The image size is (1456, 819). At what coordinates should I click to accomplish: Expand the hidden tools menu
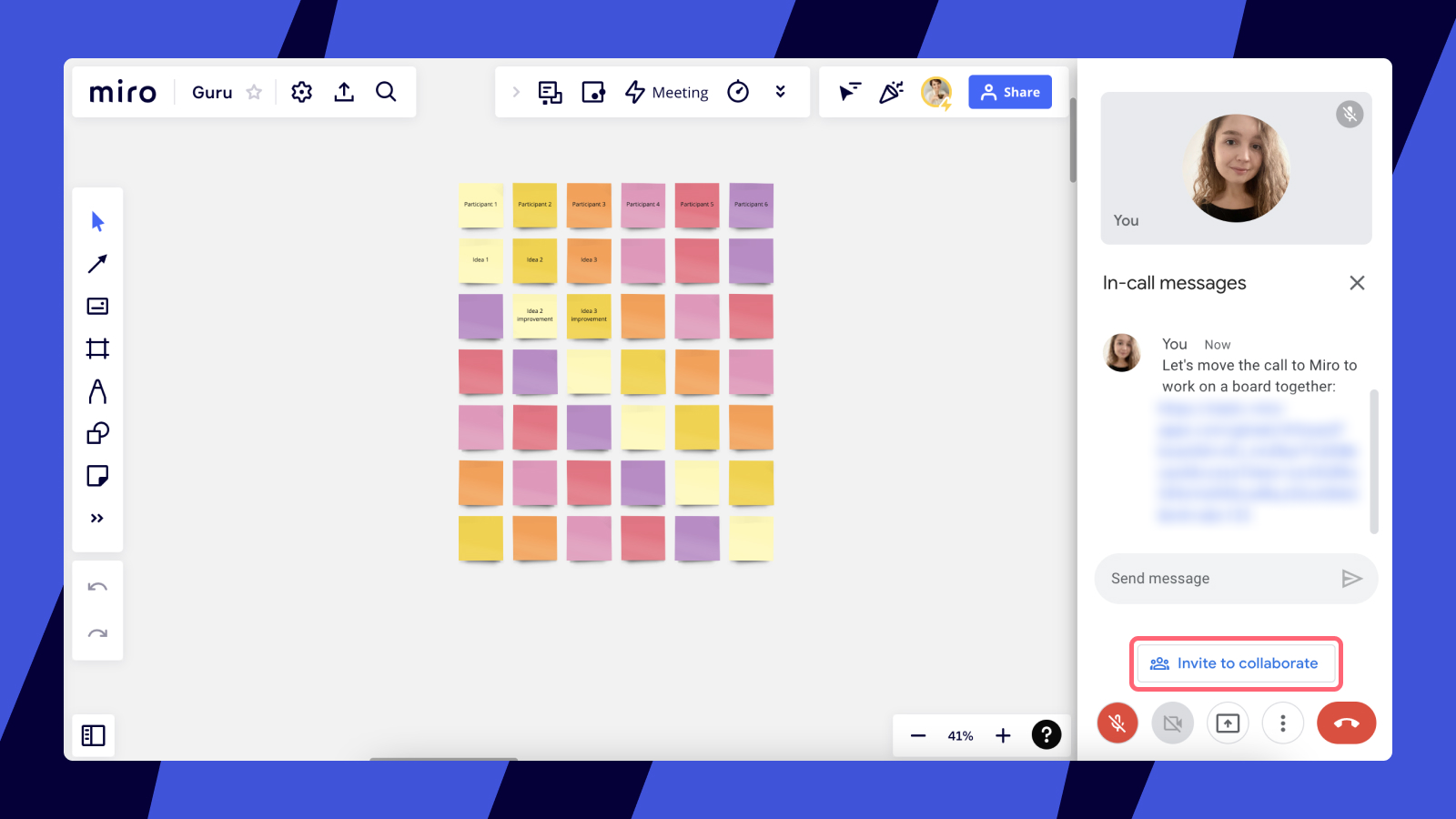[x=97, y=518]
